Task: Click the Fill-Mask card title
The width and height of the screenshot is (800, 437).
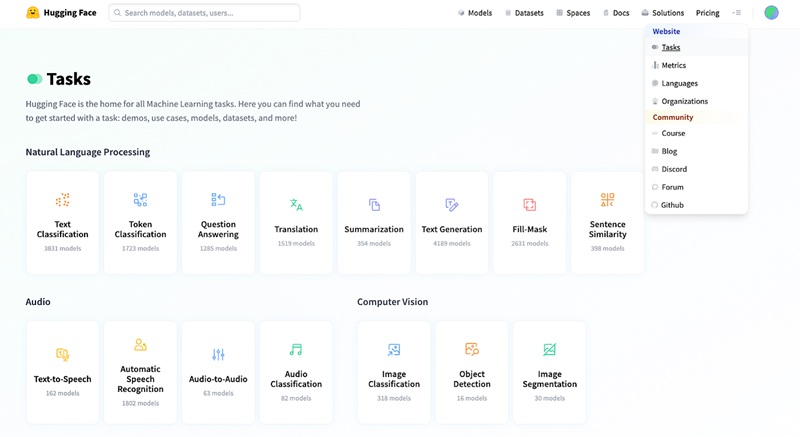Action: (530, 229)
